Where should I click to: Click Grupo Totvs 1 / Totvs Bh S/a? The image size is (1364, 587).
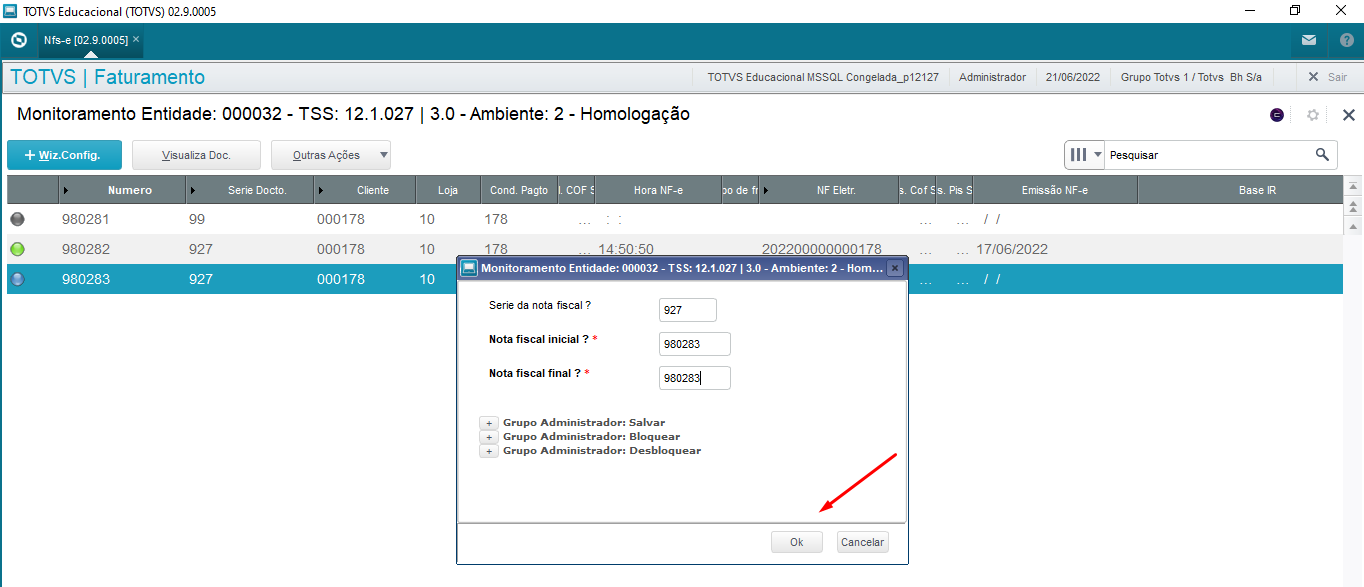coord(1191,77)
